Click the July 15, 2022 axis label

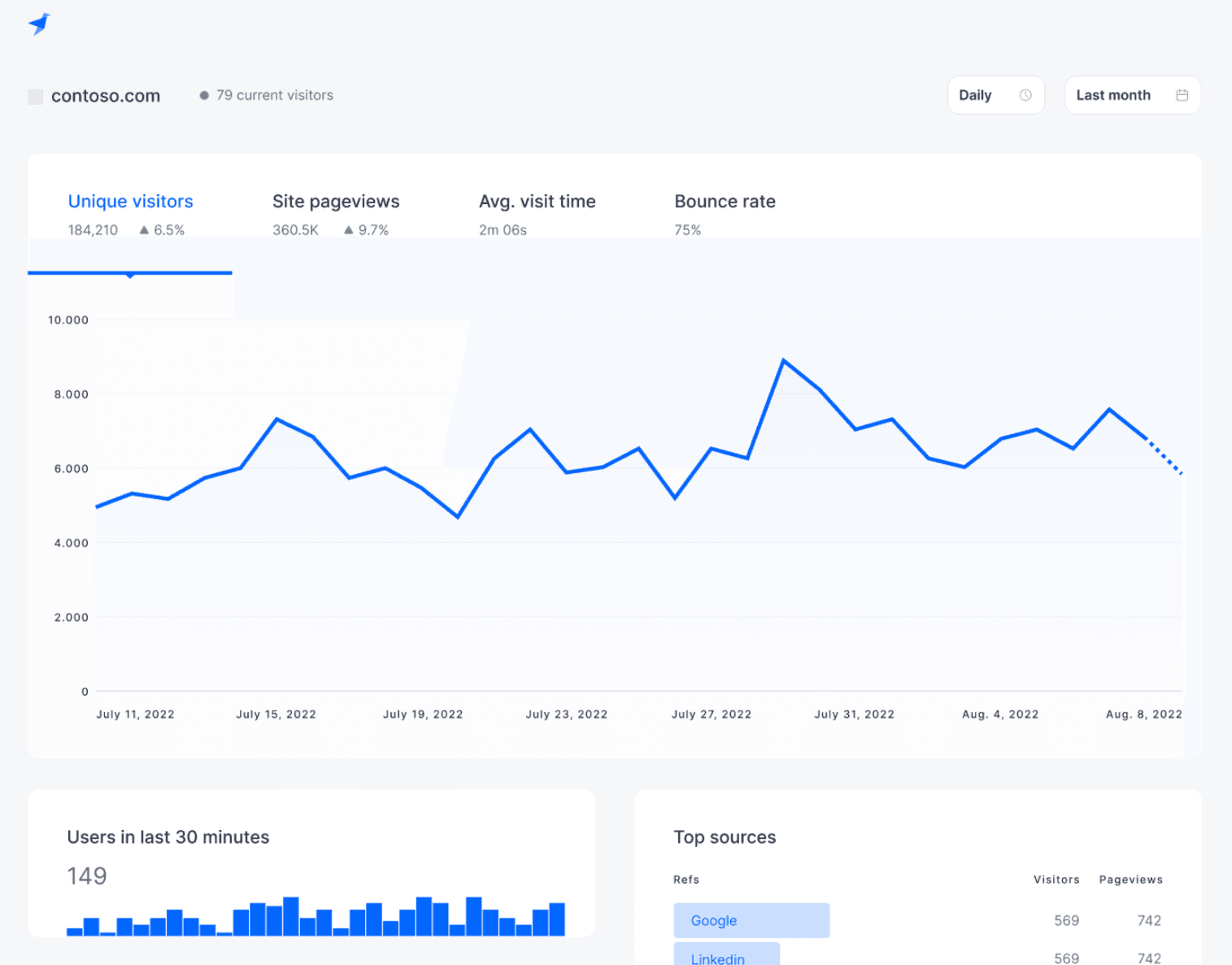[x=276, y=714]
